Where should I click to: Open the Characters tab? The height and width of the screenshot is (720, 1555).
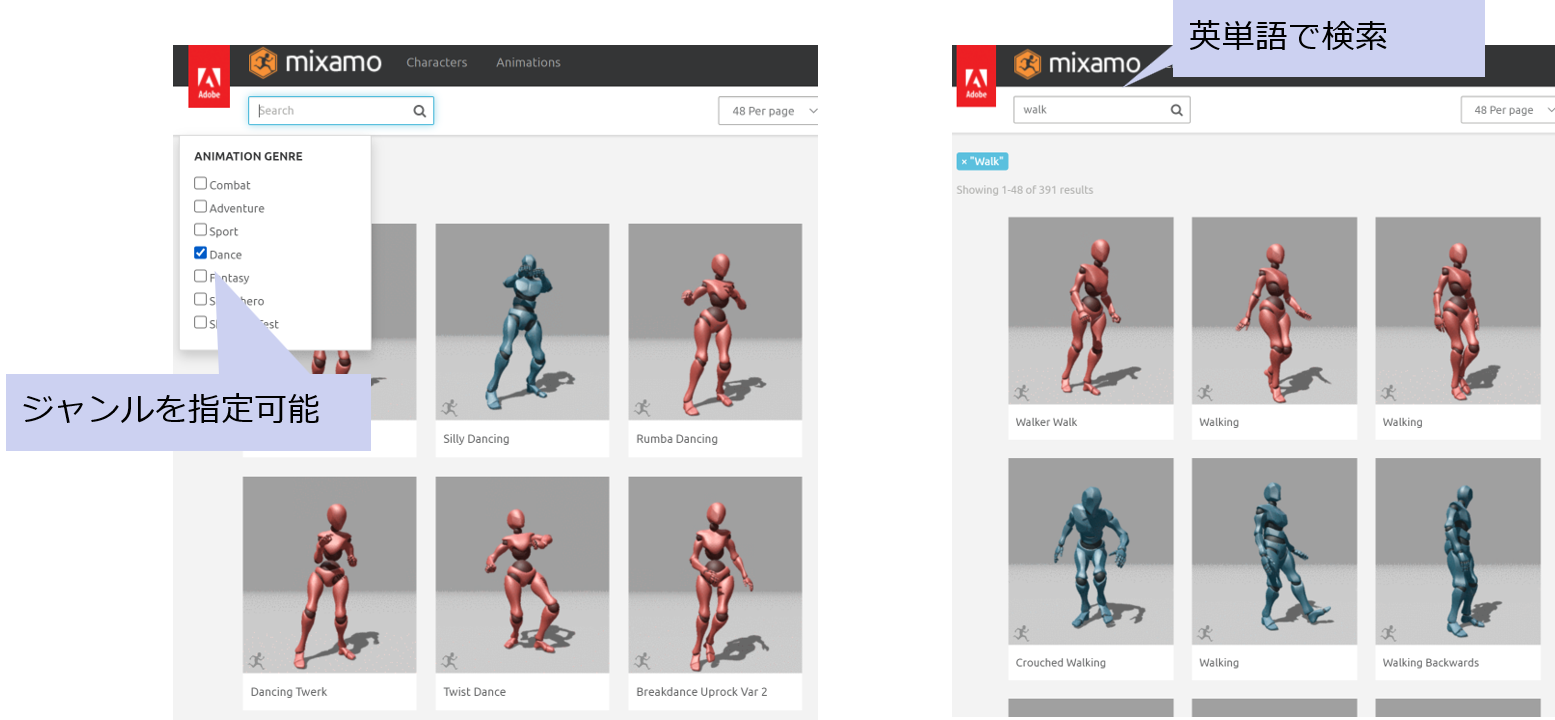click(436, 63)
